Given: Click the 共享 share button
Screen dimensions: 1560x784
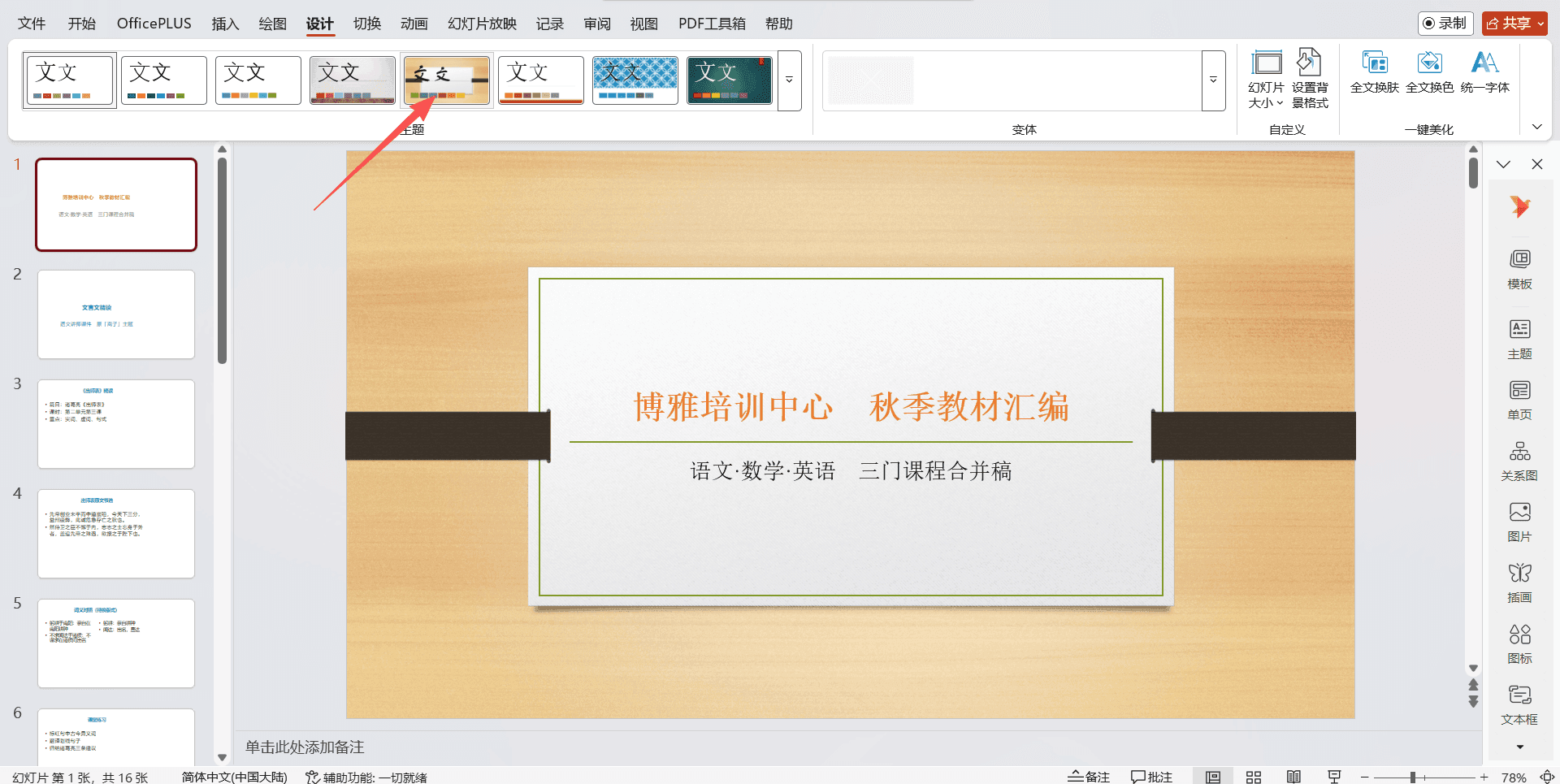Looking at the screenshot, I should tap(1514, 24).
